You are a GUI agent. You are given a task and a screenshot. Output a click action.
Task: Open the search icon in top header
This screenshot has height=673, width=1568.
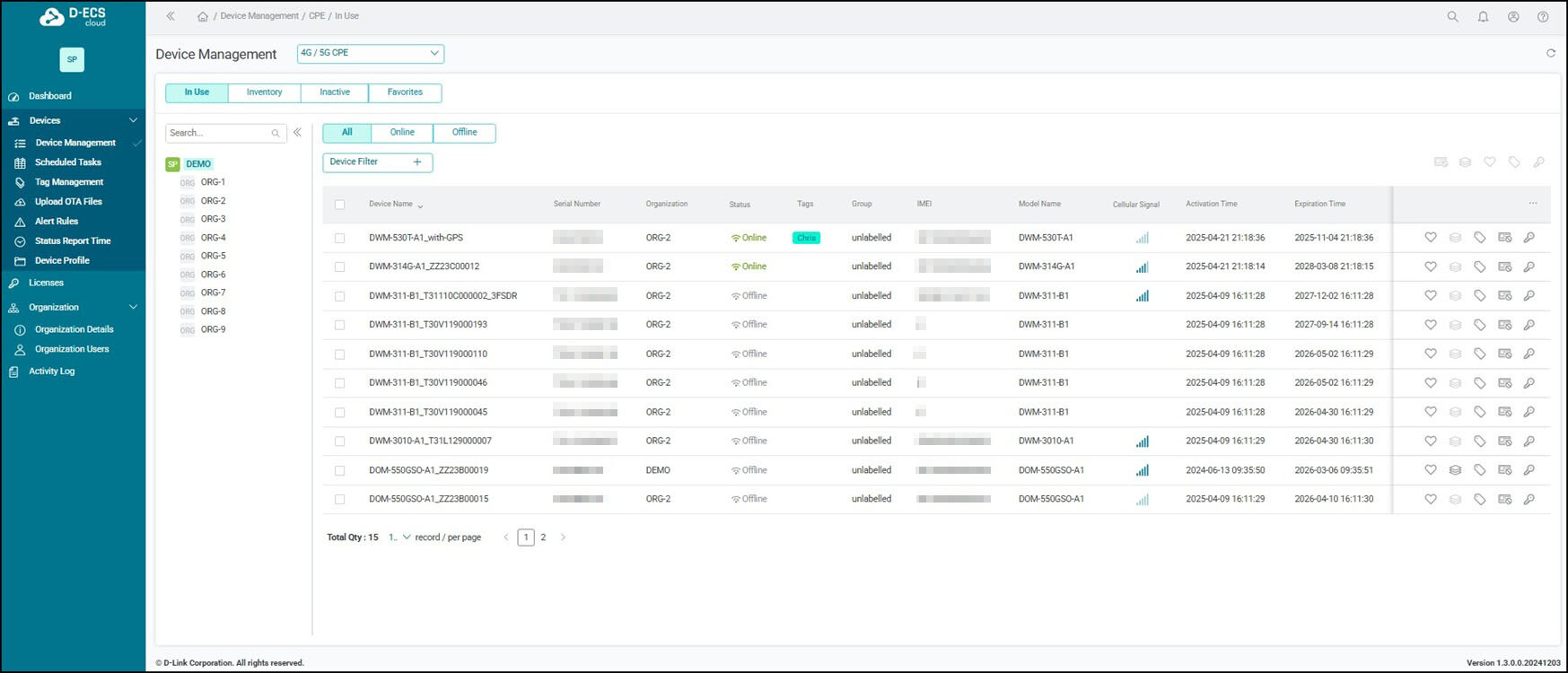point(1452,16)
